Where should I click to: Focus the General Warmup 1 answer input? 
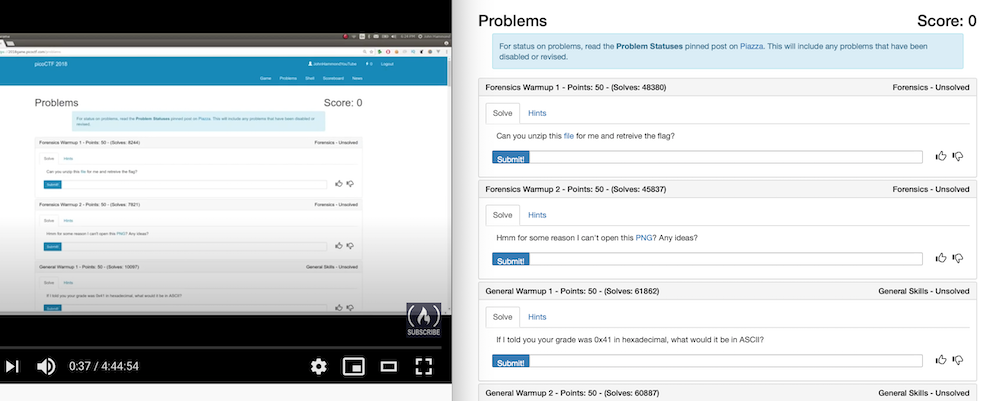tap(726, 361)
